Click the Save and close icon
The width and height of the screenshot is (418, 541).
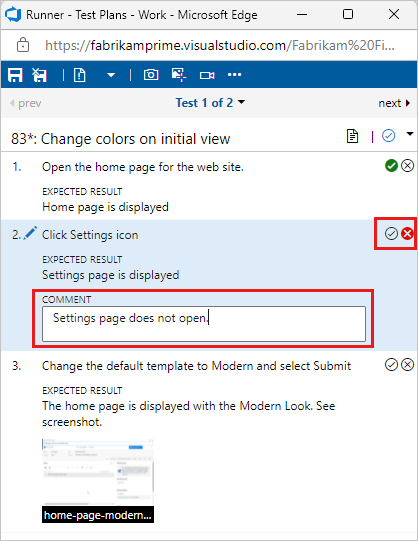tap(39, 75)
